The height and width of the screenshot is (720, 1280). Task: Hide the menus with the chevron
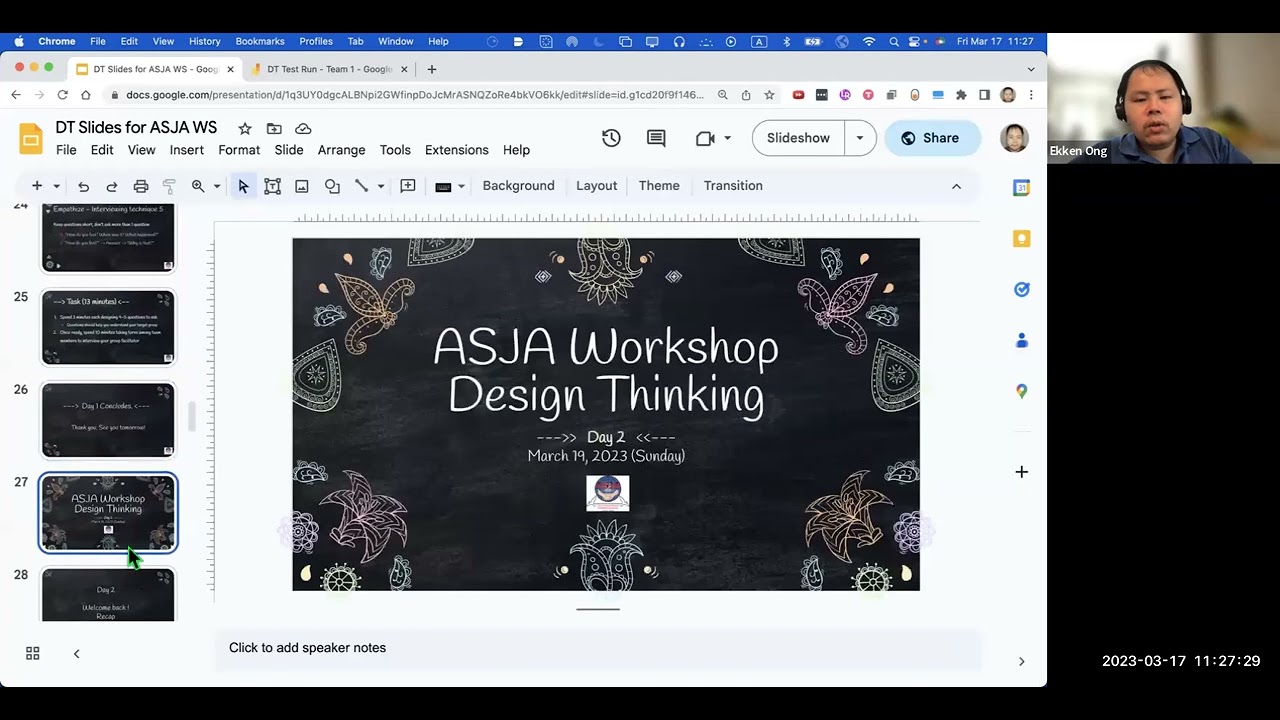point(956,186)
